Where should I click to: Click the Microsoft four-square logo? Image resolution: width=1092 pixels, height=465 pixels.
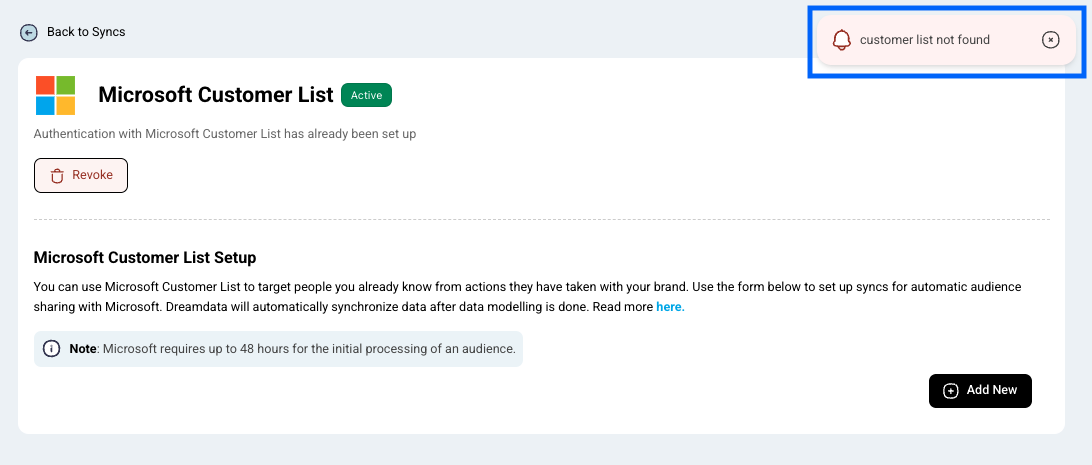(x=55, y=95)
